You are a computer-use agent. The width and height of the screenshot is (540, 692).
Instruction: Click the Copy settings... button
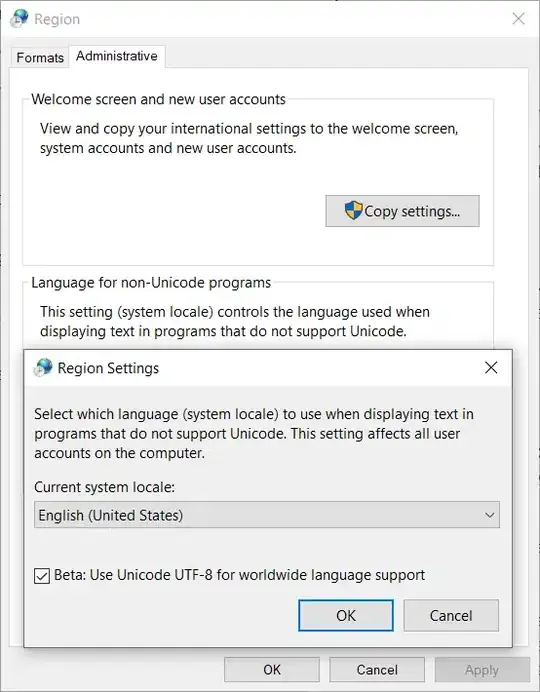pos(402,211)
